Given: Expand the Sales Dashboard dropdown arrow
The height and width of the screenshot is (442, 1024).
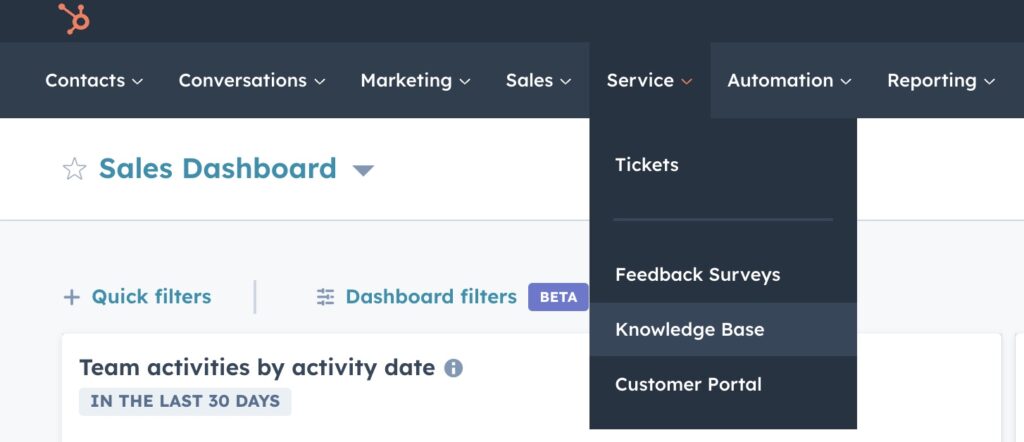Looking at the screenshot, I should (363, 170).
